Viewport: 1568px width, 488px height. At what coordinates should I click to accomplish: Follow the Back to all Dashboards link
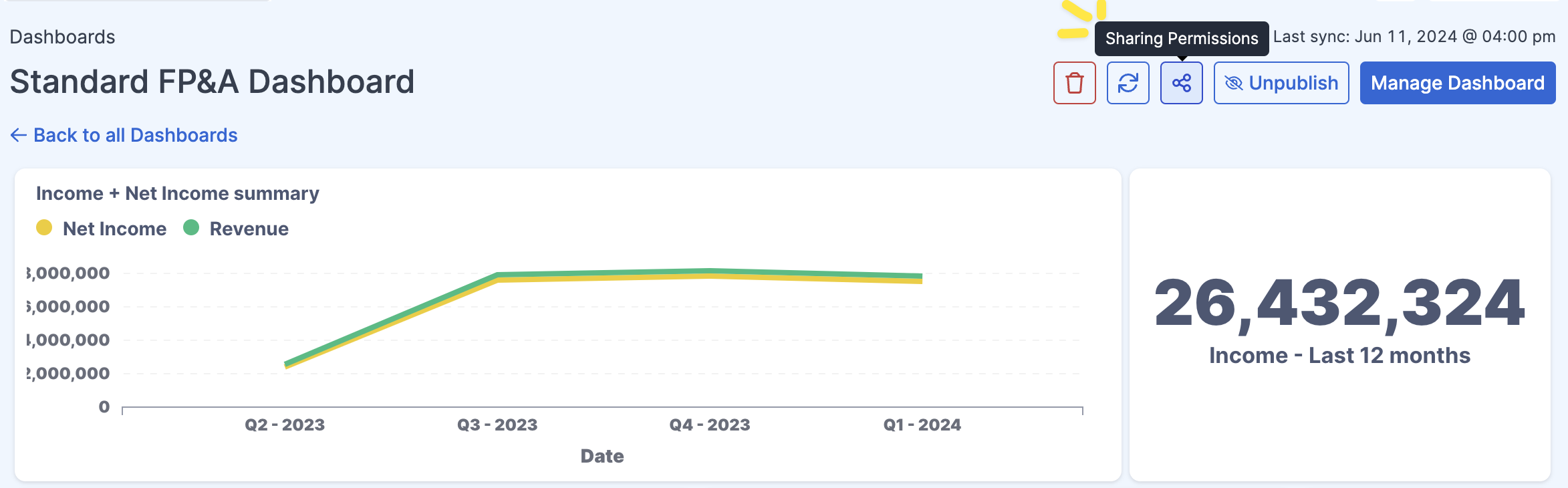pyautogui.click(x=135, y=135)
